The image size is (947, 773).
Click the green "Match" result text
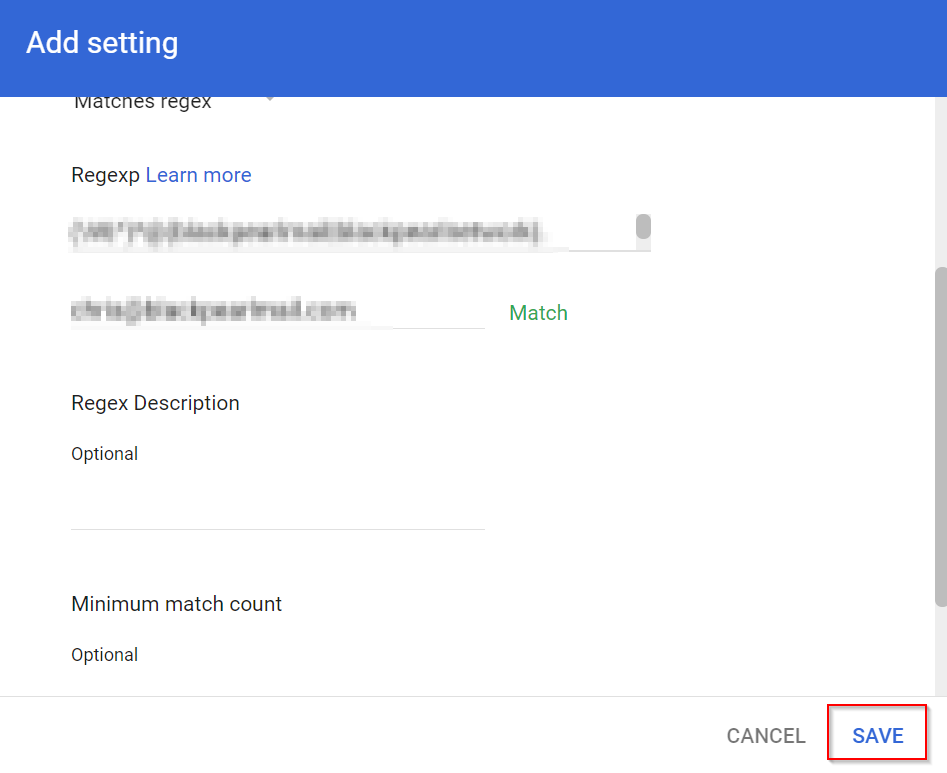point(538,313)
